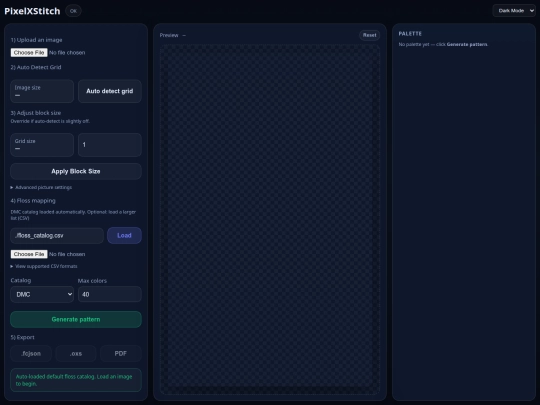540x405 pixels.
Task: Click Generate pattern button
Action: pos(76,320)
